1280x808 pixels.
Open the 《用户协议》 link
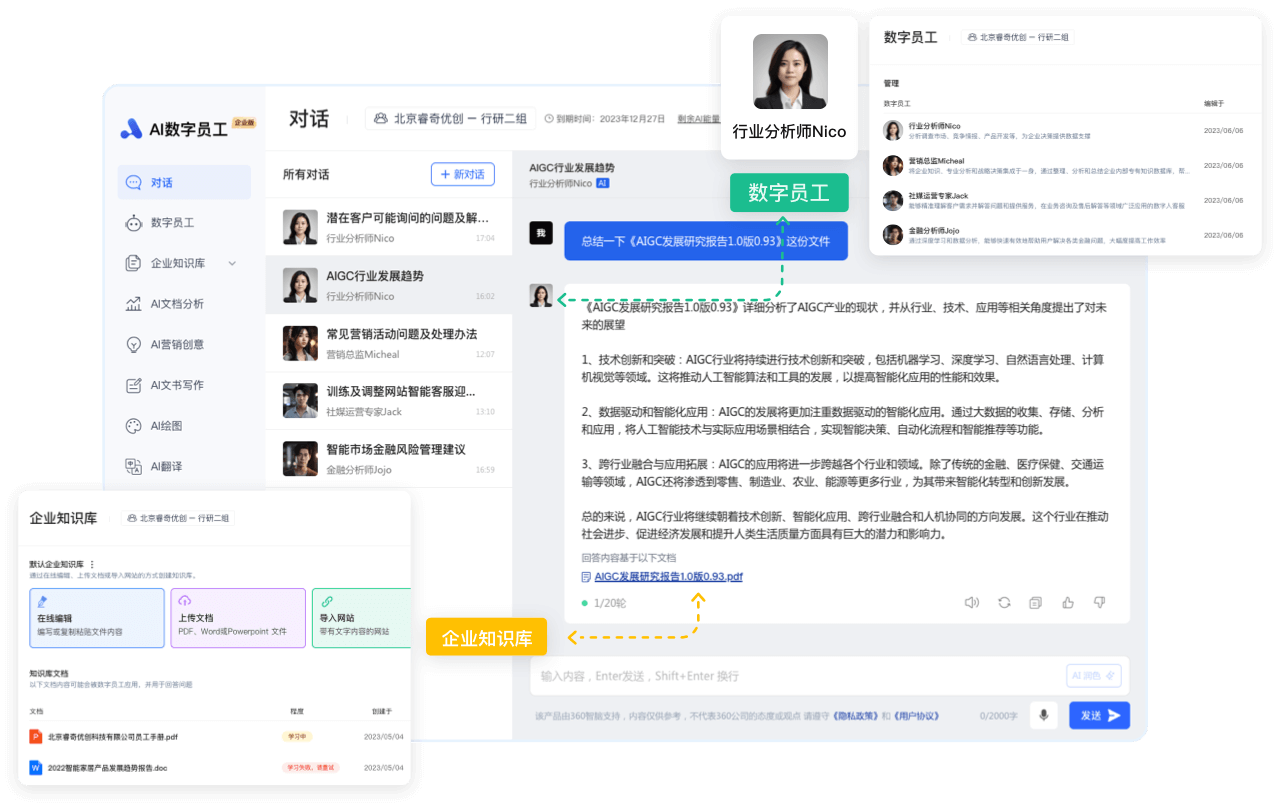916,716
